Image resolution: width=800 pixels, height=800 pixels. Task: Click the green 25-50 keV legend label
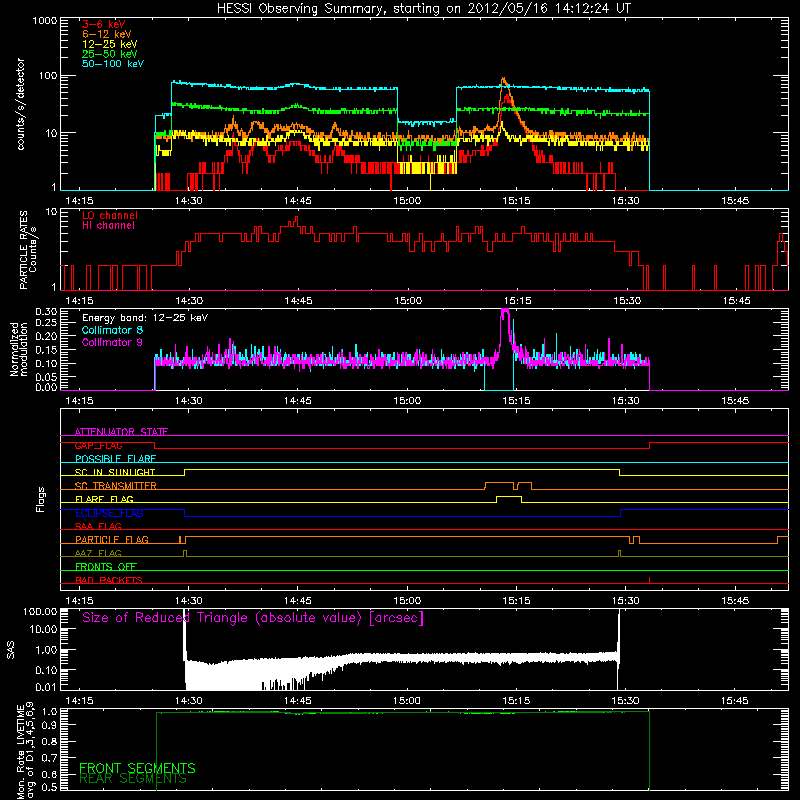[110, 54]
